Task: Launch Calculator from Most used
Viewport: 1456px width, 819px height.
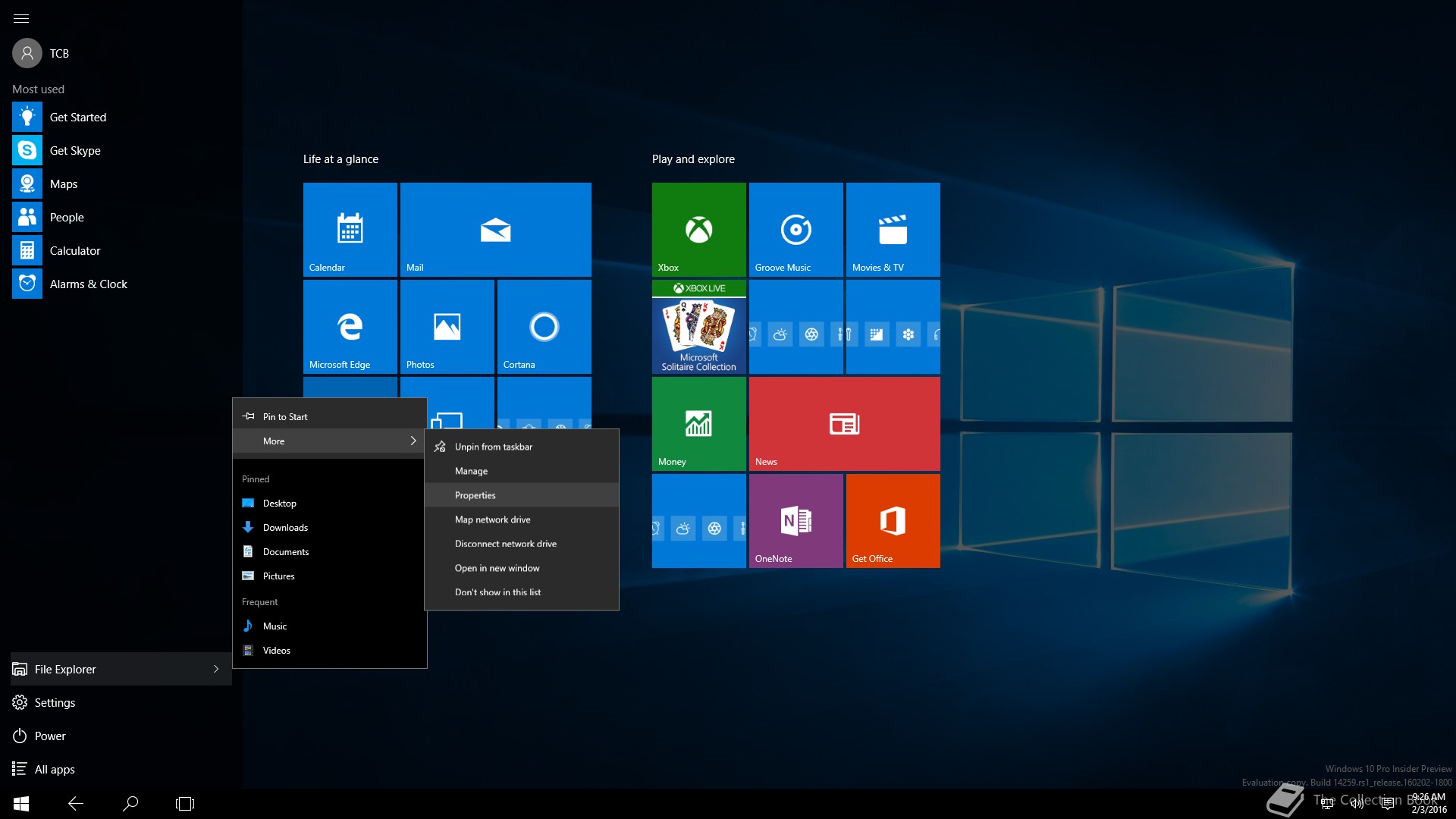Action: coord(121,251)
